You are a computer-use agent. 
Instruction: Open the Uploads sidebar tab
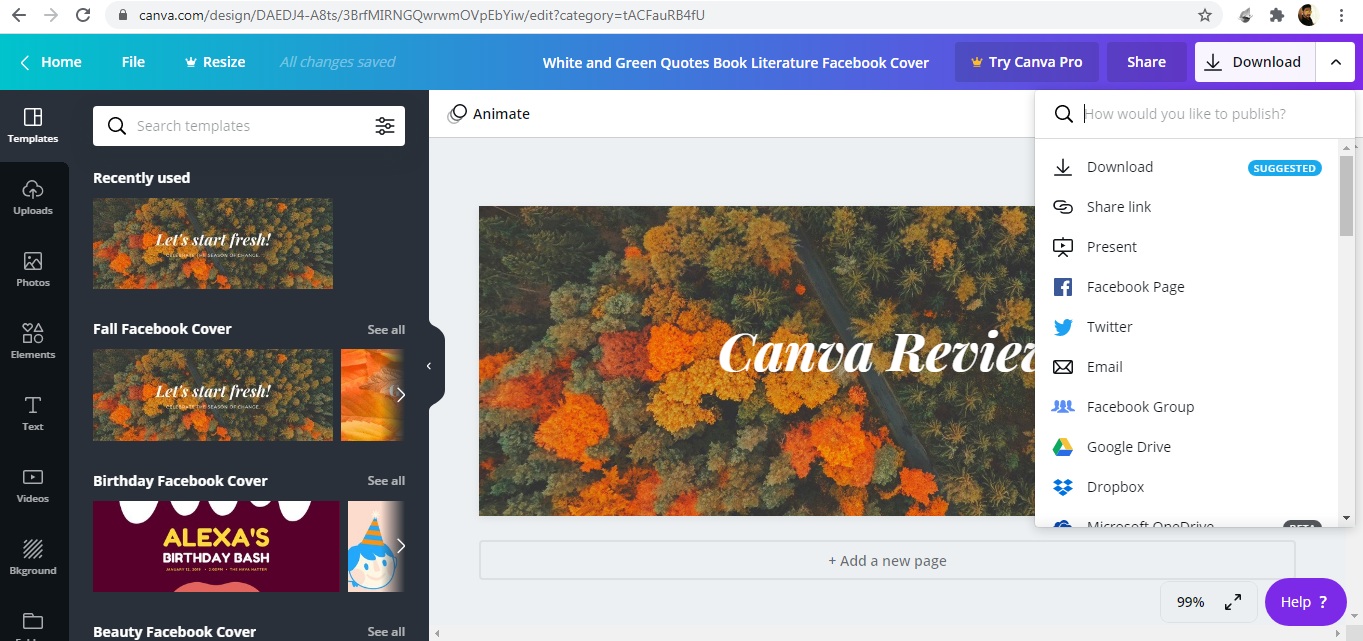33,198
